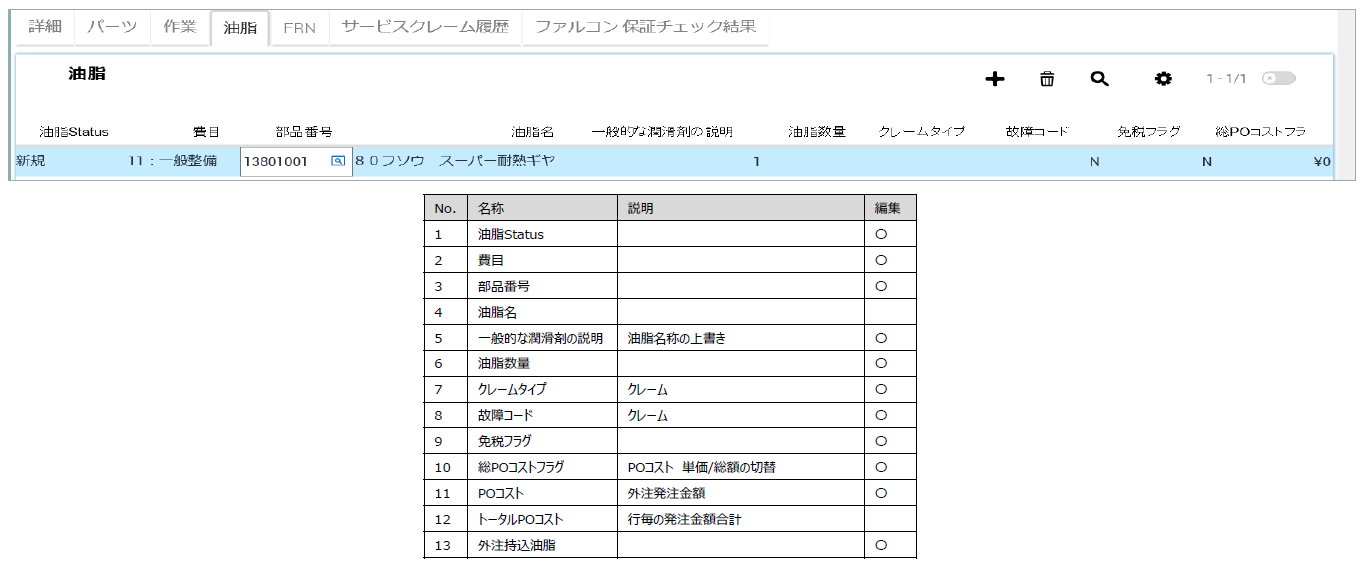Viewport: 1369px width, 565px height.
Task: Open search with the magnifier icon
Action: (1099, 79)
